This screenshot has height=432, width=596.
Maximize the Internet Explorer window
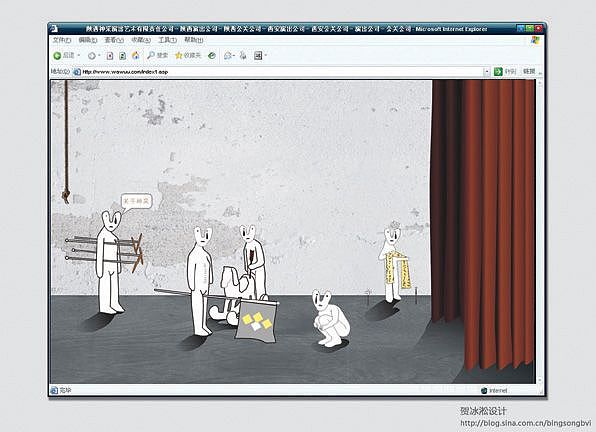pyautogui.click(x=530, y=28)
